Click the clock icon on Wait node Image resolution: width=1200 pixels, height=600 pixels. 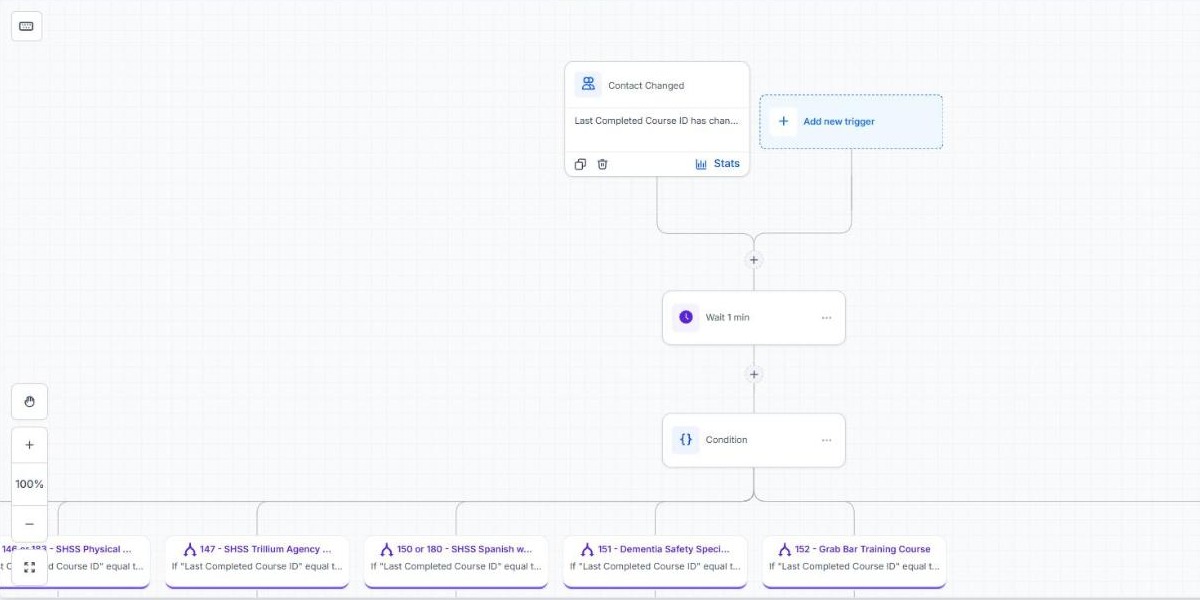pyautogui.click(x=686, y=317)
